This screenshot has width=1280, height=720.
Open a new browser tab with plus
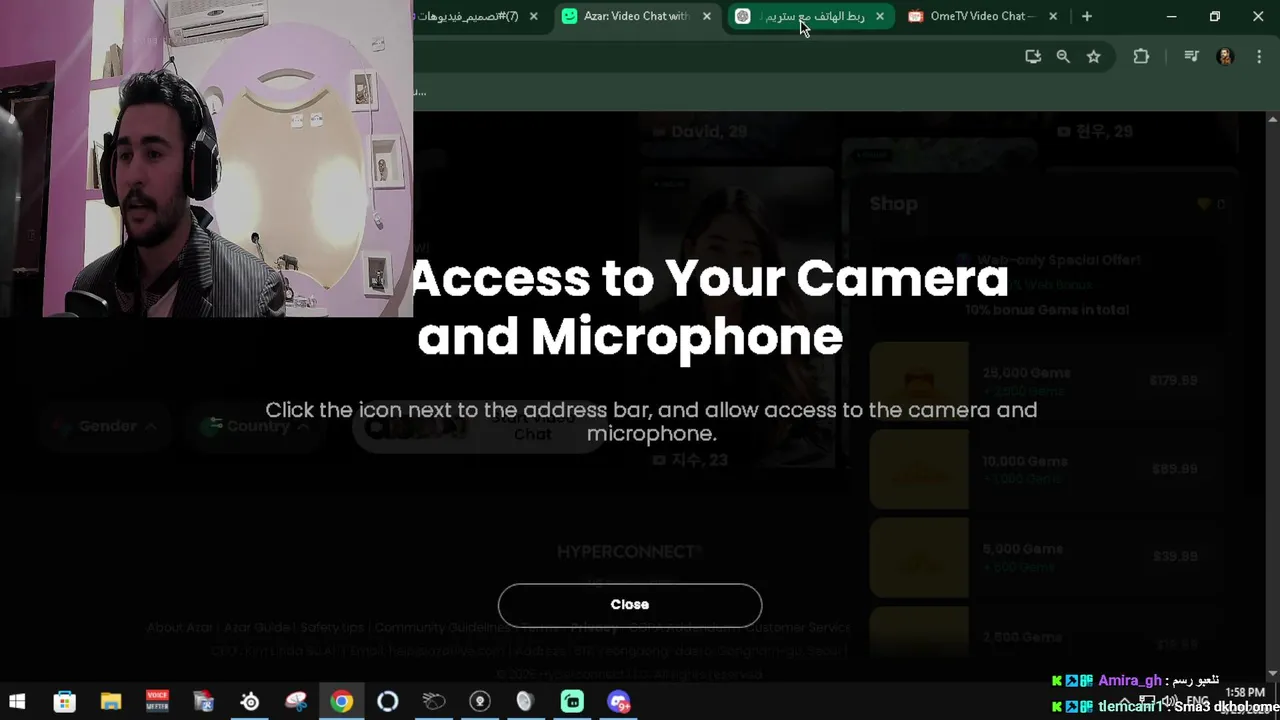click(1087, 16)
